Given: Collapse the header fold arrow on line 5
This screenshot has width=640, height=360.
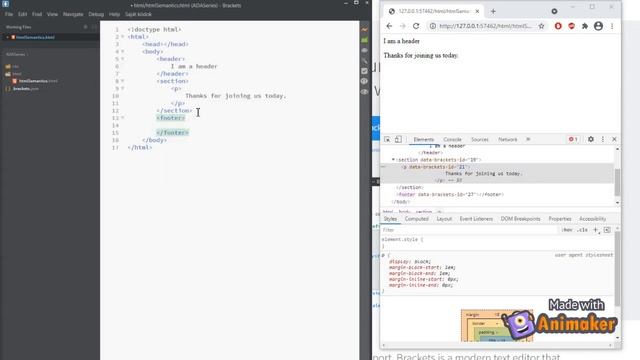Looking at the screenshot, I should click(x=122, y=59).
